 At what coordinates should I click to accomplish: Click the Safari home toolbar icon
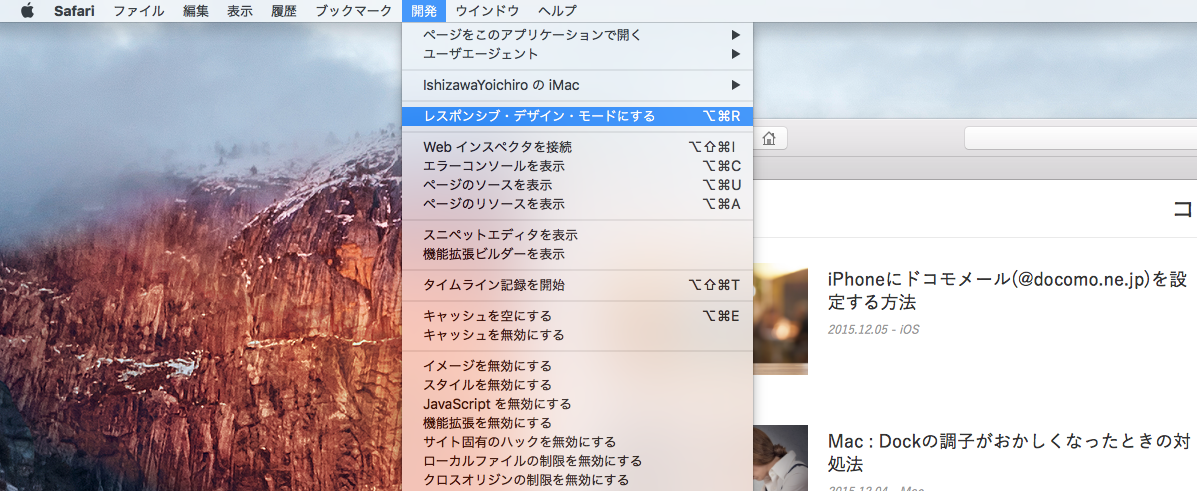(x=769, y=138)
